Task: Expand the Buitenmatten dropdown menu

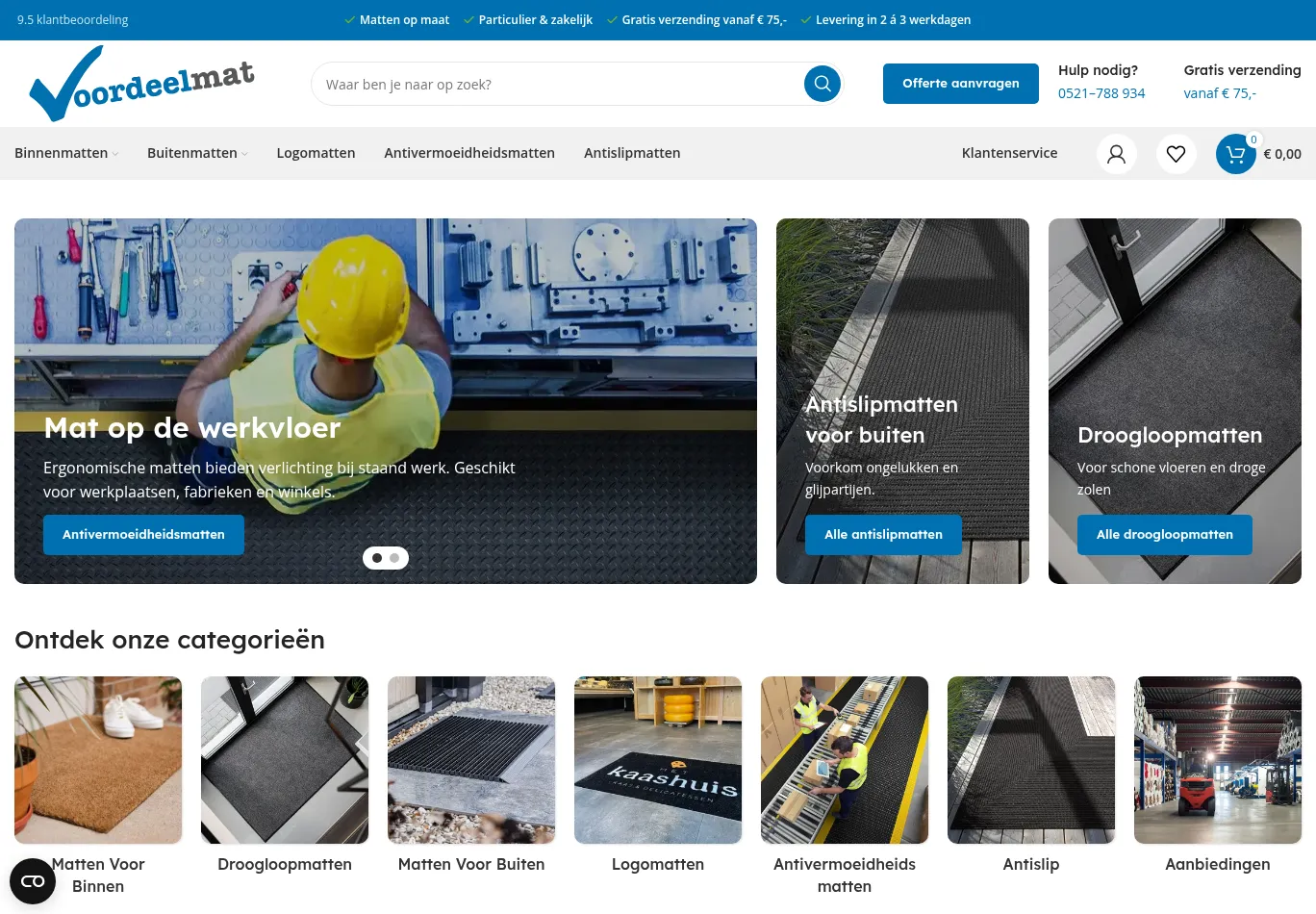Action: click(x=197, y=153)
